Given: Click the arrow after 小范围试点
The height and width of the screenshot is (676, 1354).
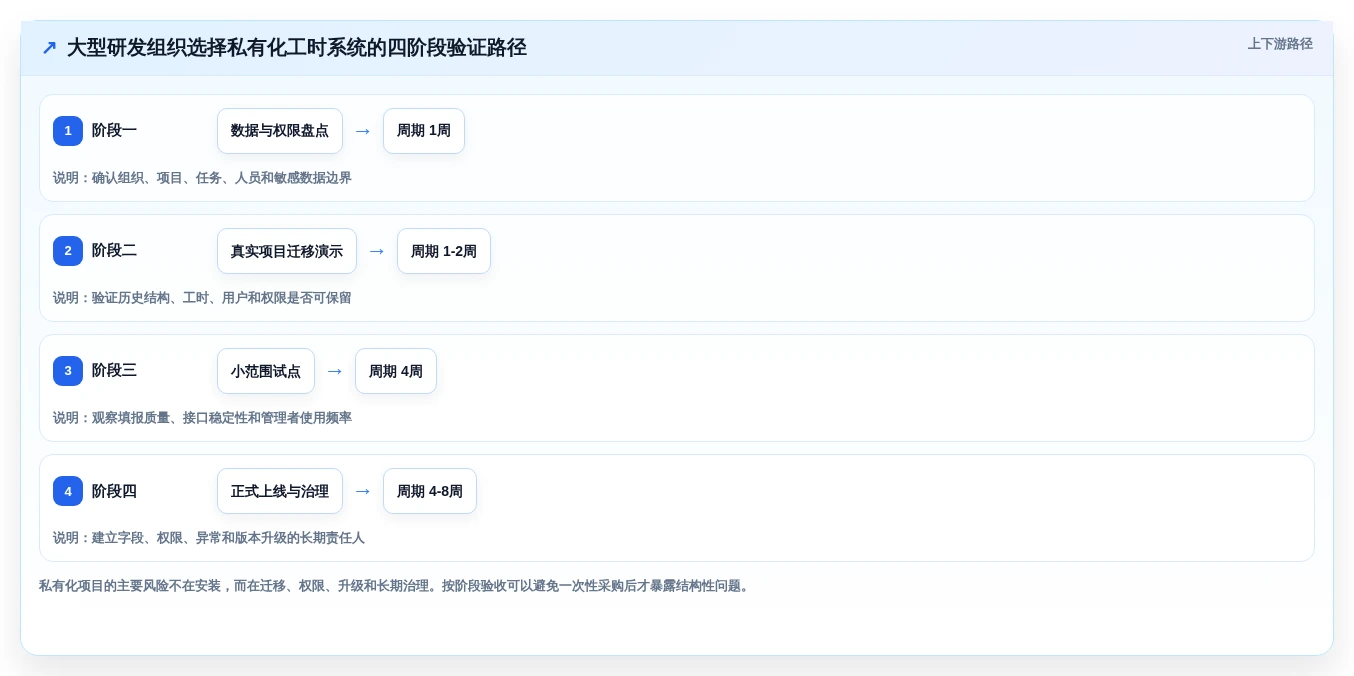Looking at the screenshot, I should [x=335, y=371].
